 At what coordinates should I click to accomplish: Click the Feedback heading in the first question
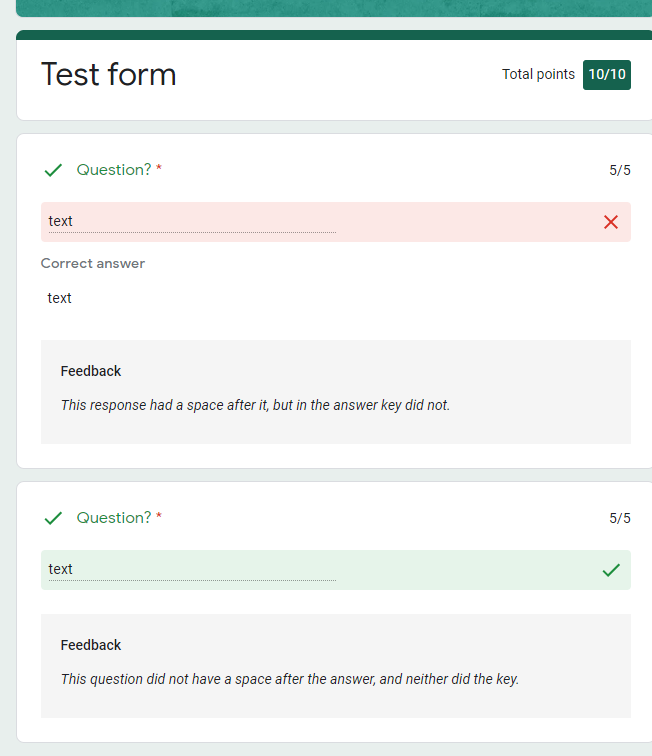click(x=91, y=371)
